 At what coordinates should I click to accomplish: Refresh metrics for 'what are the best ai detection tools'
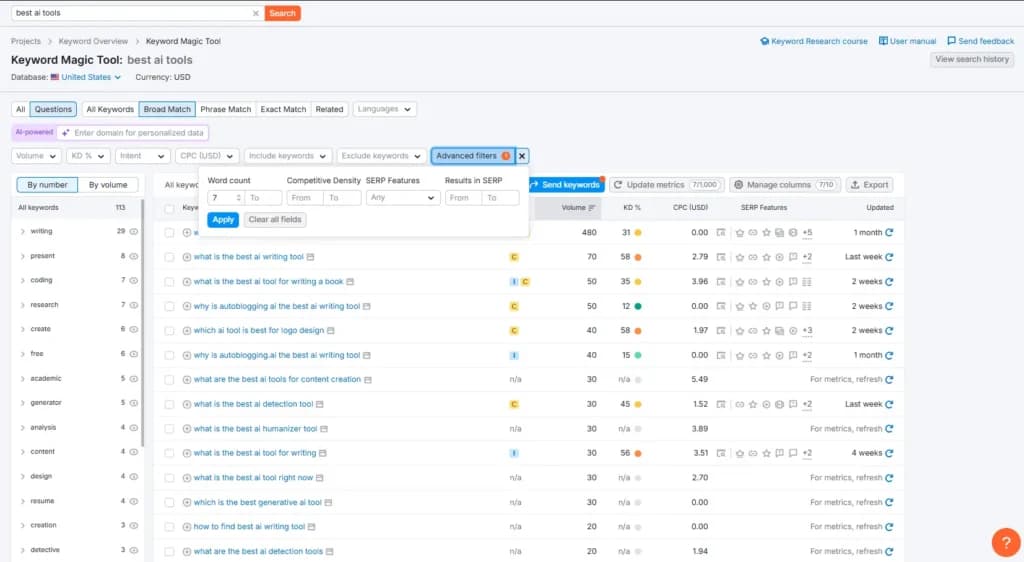[x=889, y=552]
